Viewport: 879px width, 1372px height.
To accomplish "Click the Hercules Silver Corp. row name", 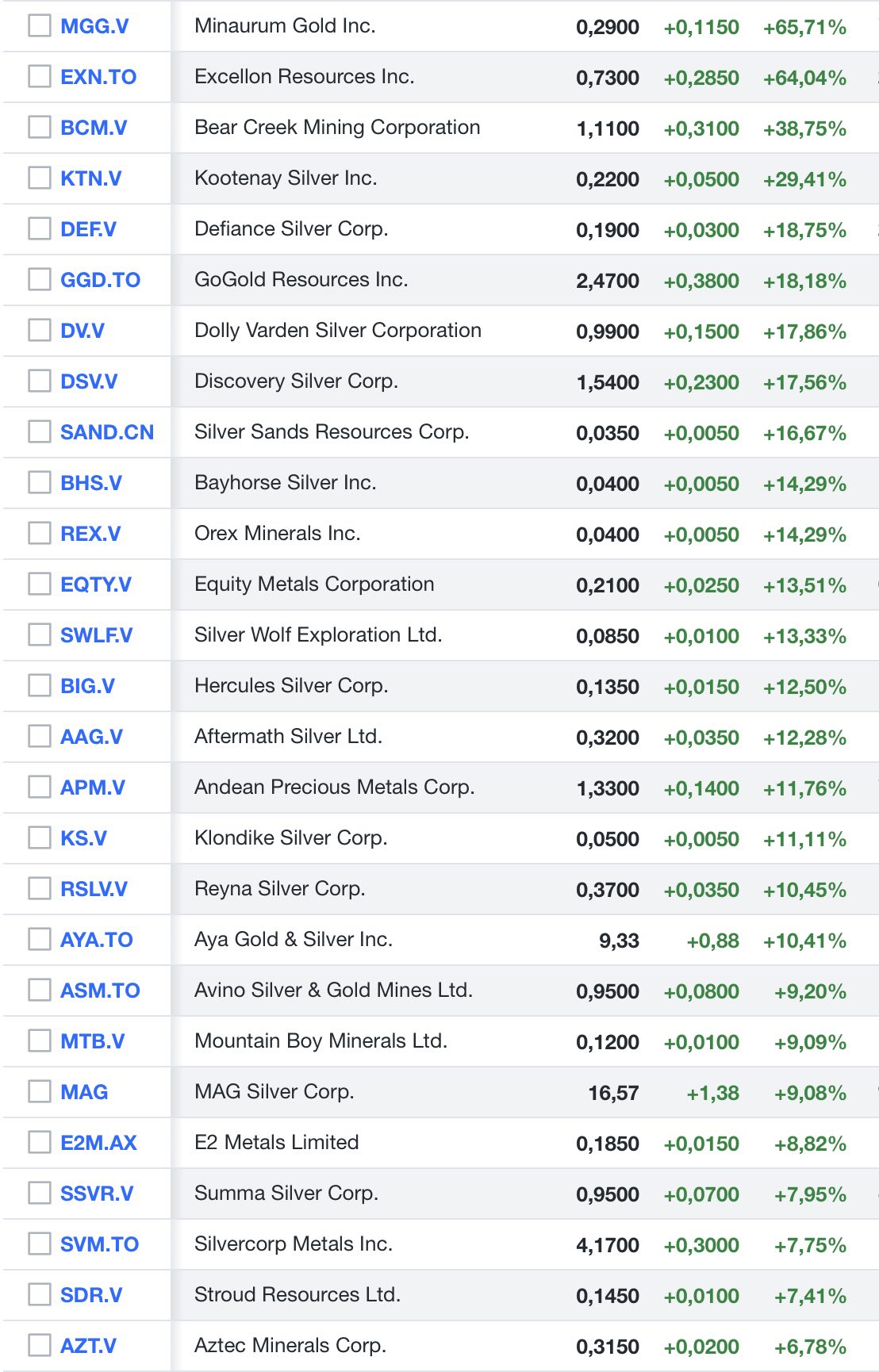I will pyautogui.click(x=291, y=686).
